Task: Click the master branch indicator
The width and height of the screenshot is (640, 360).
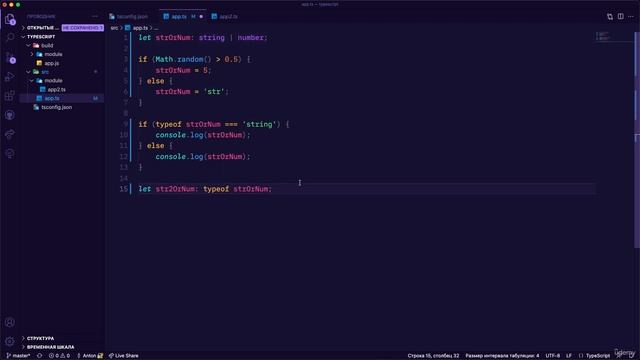Action: pyautogui.click(x=18, y=356)
